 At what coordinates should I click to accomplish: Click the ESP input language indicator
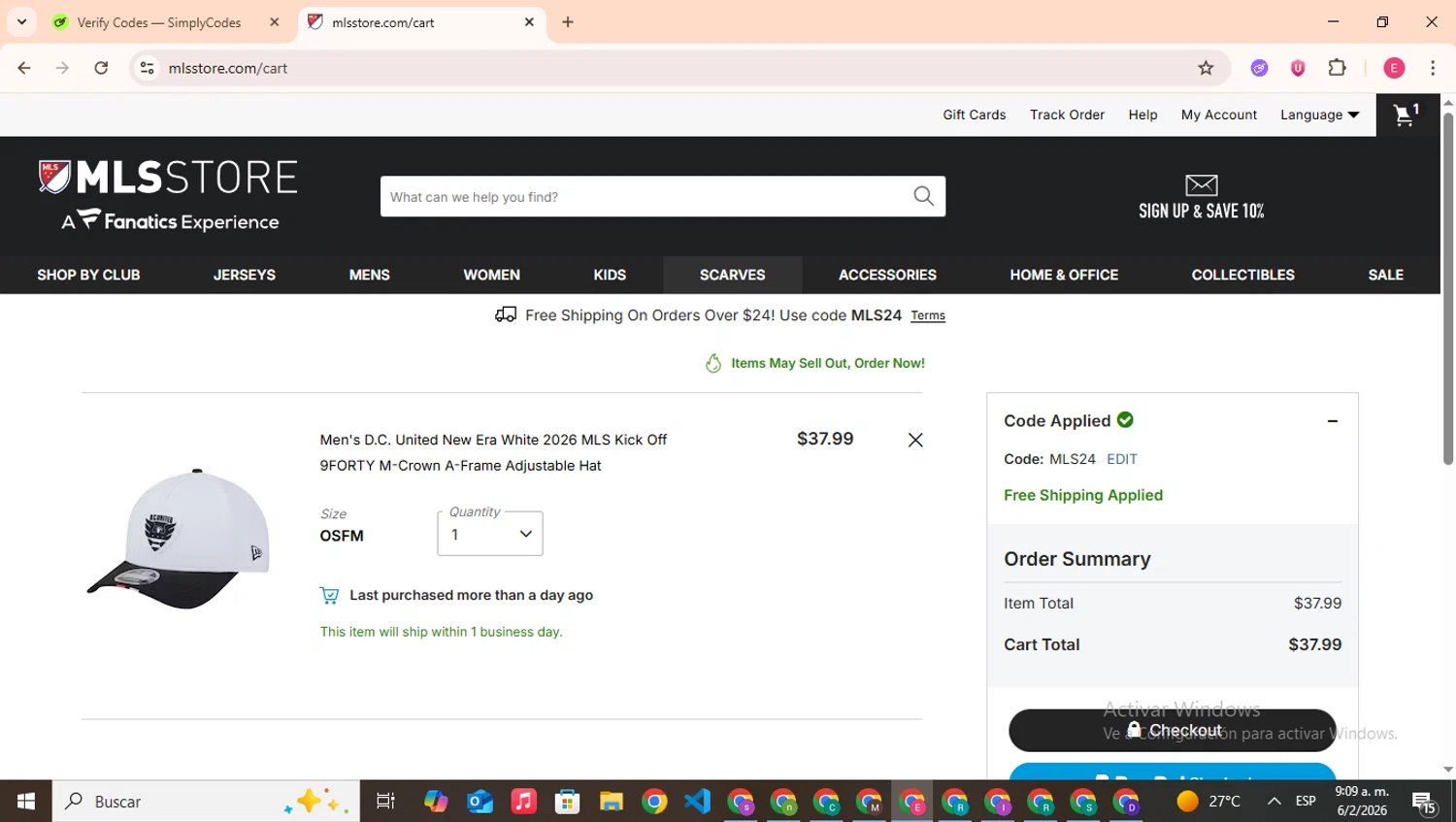[x=1306, y=802]
